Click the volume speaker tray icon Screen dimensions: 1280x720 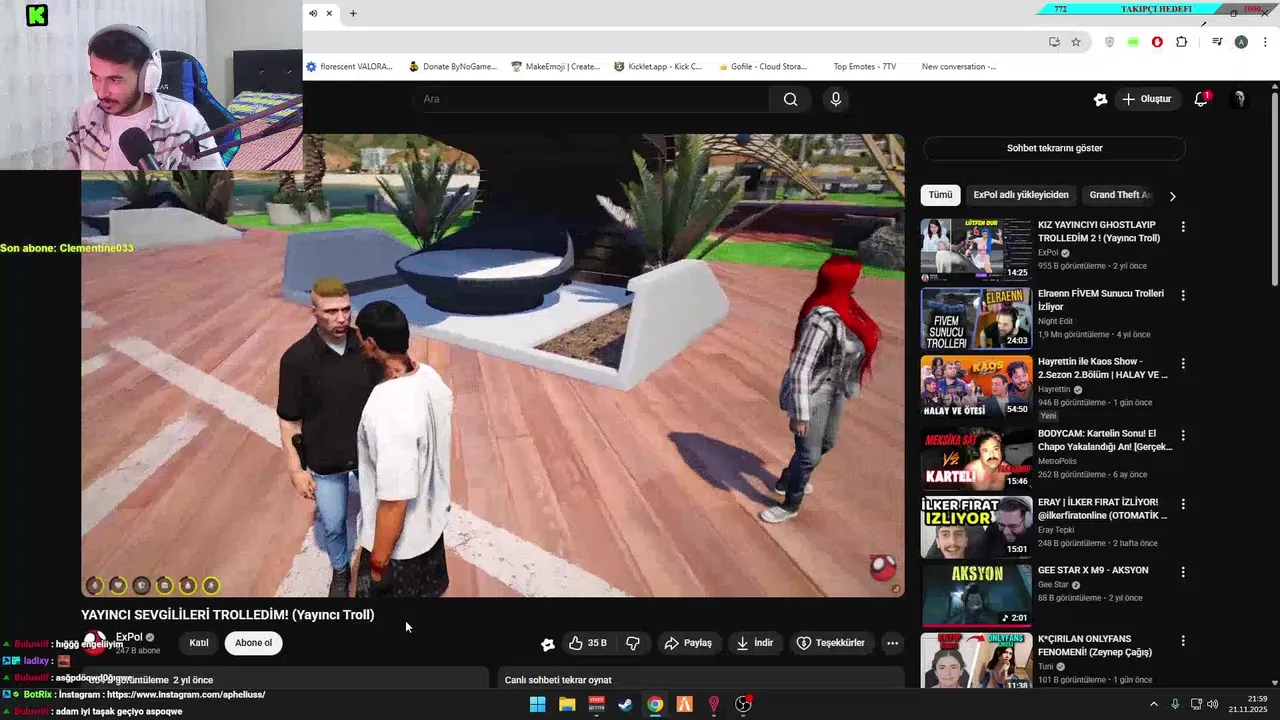tap(1214, 704)
